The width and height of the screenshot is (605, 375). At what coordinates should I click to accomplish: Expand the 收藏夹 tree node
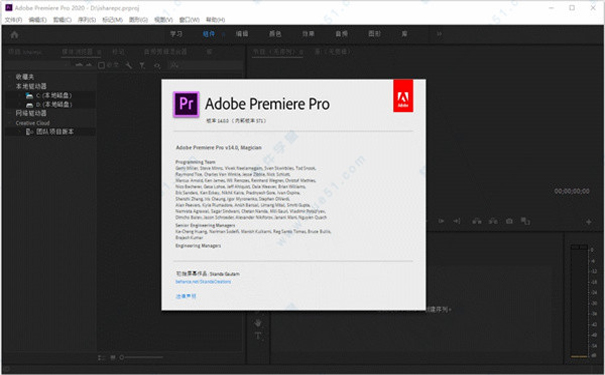(10, 77)
